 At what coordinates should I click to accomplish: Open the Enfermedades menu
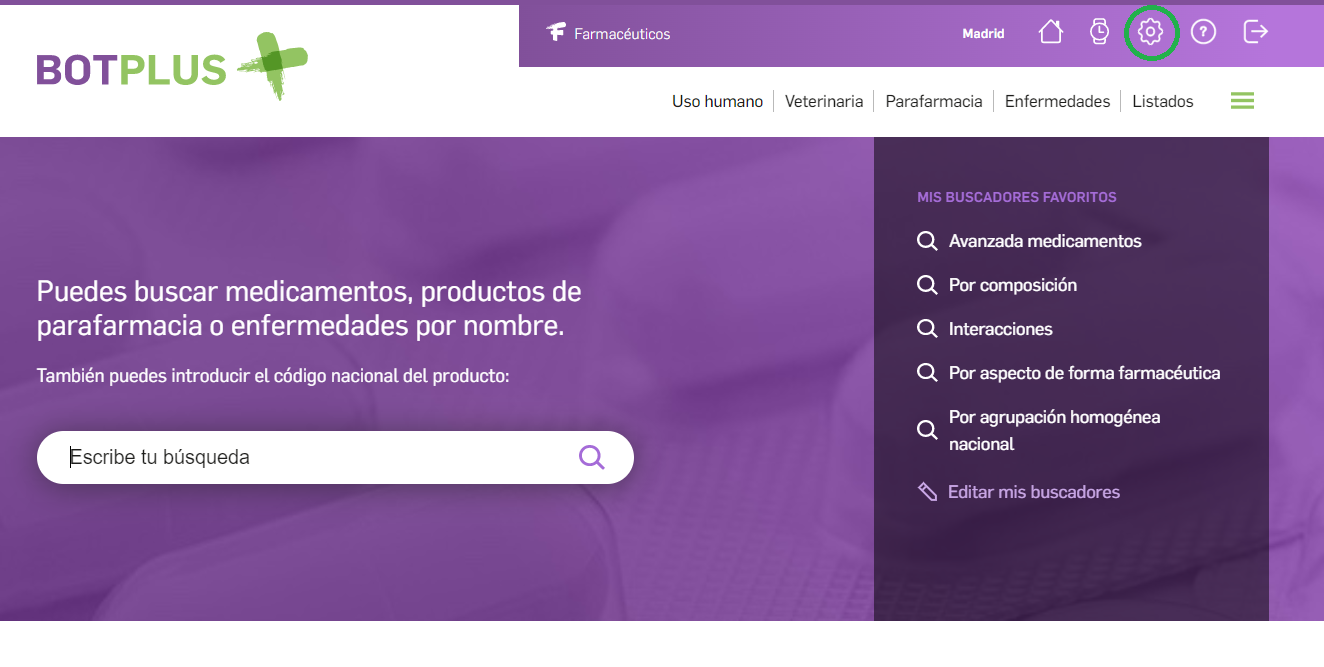point(1057,101)
